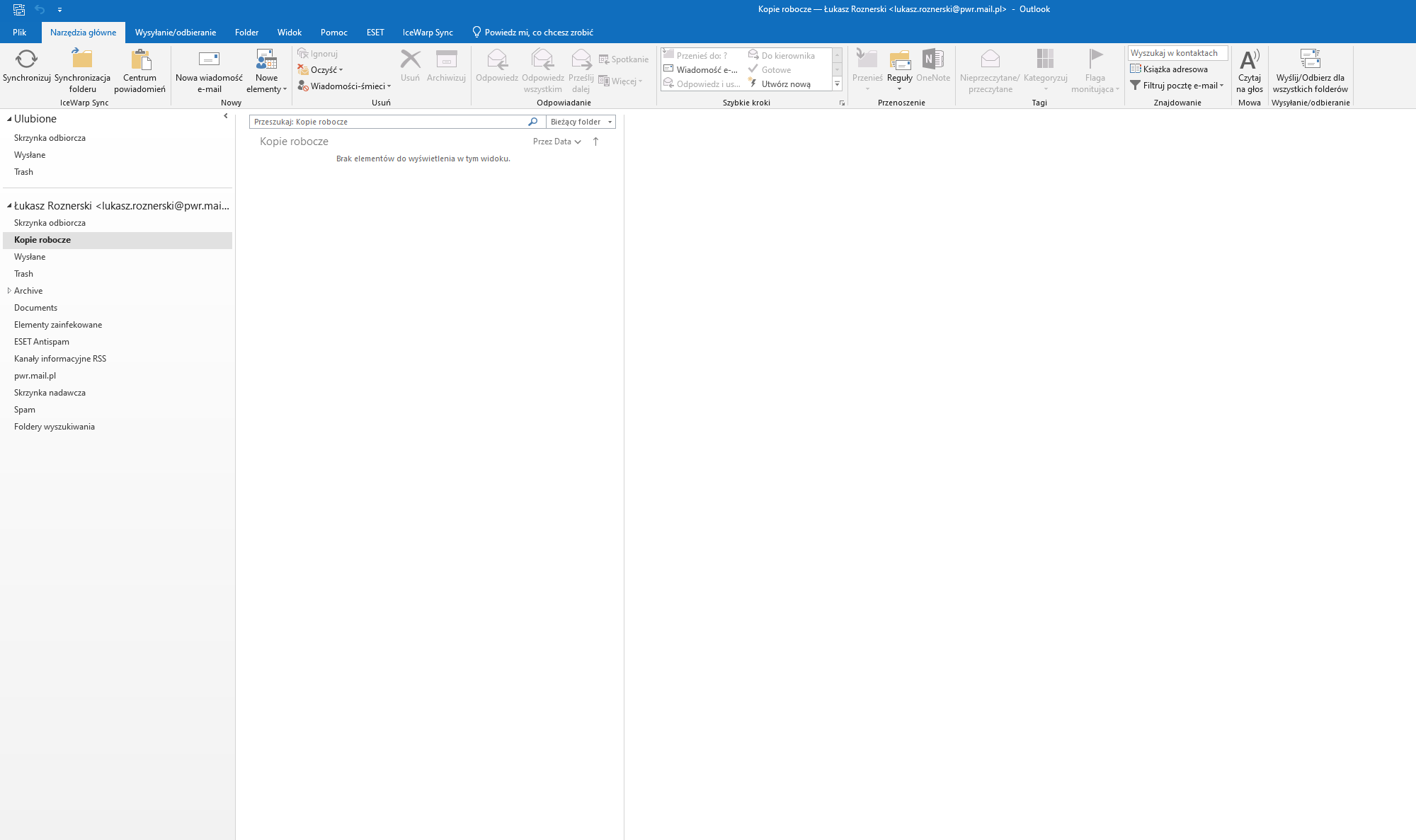Click the Synchronizuj sync icon
Screen dimensions: 1416x840
click(x=26, y=59)
